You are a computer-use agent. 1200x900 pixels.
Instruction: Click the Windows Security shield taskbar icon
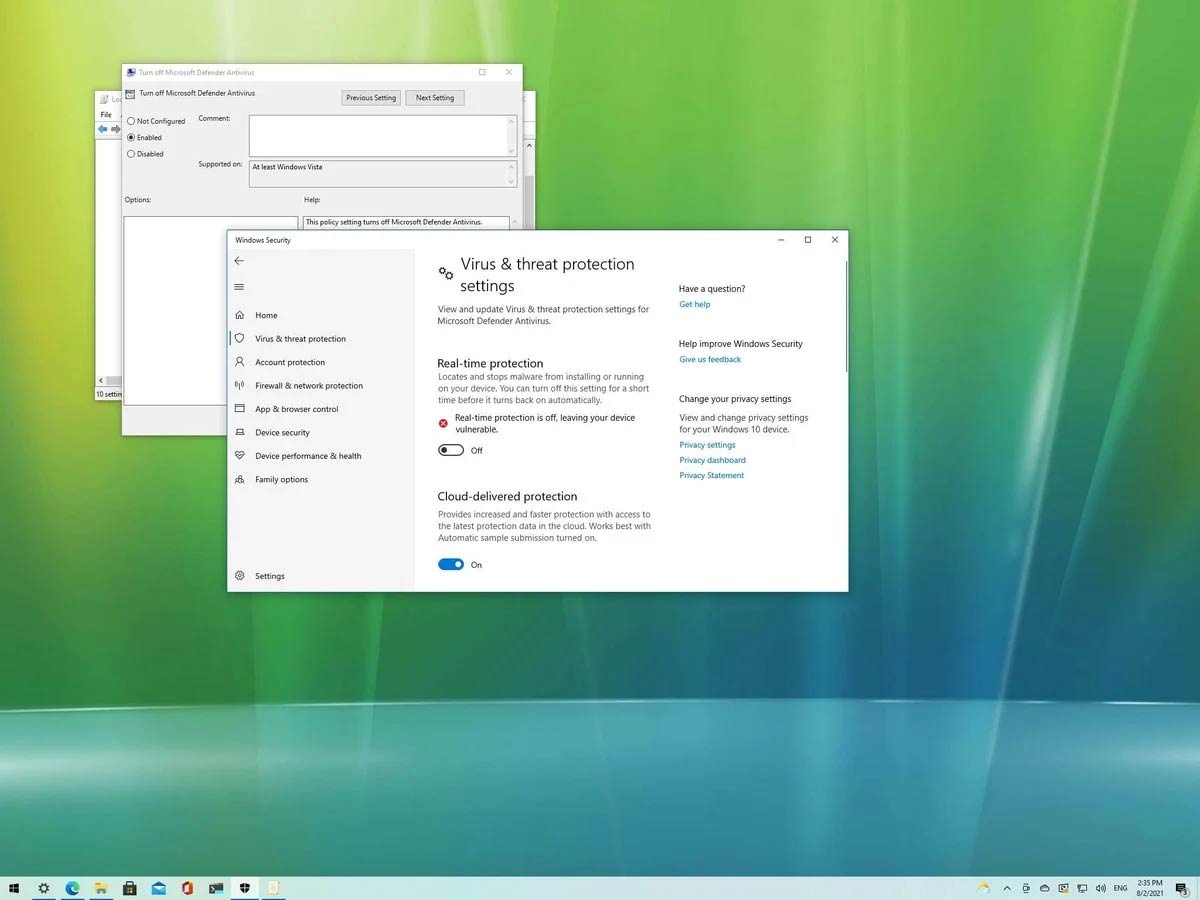pyautogui.click(x=245, y=888)
